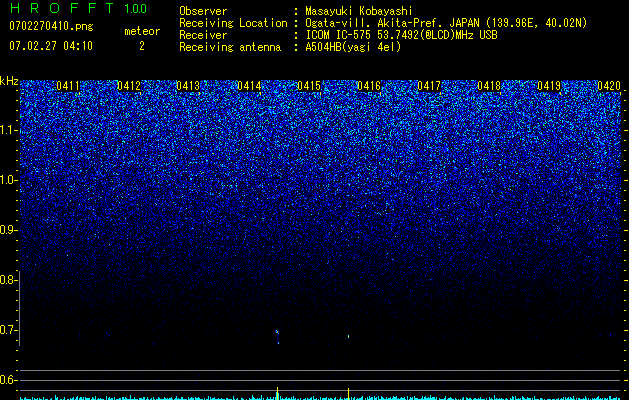
Task: Click the 0.9 kHz axis label
Action: coord(7,230)
